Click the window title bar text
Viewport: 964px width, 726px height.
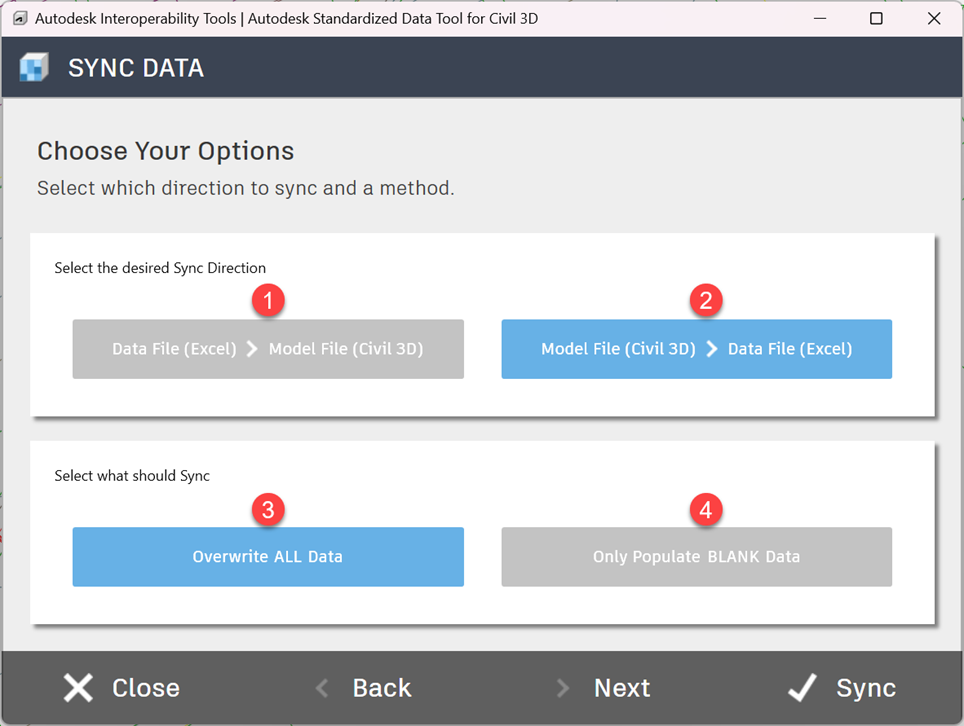pyautogui.click(x=286, y=18)
